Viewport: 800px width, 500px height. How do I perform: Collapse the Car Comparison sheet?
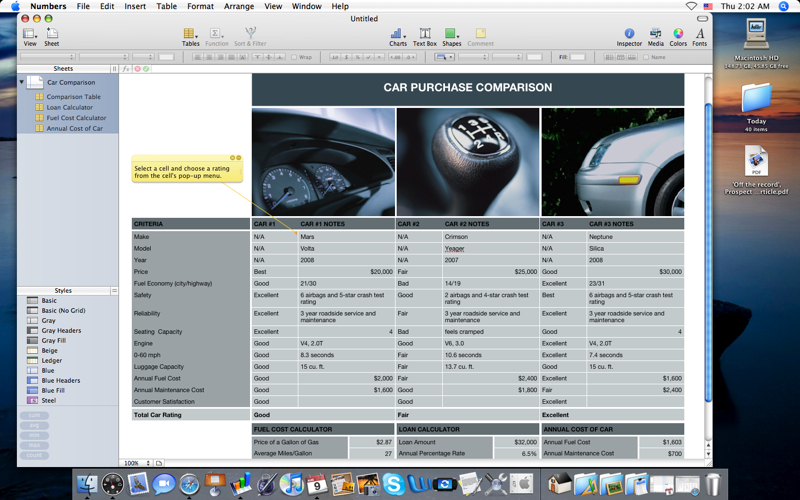22,83
